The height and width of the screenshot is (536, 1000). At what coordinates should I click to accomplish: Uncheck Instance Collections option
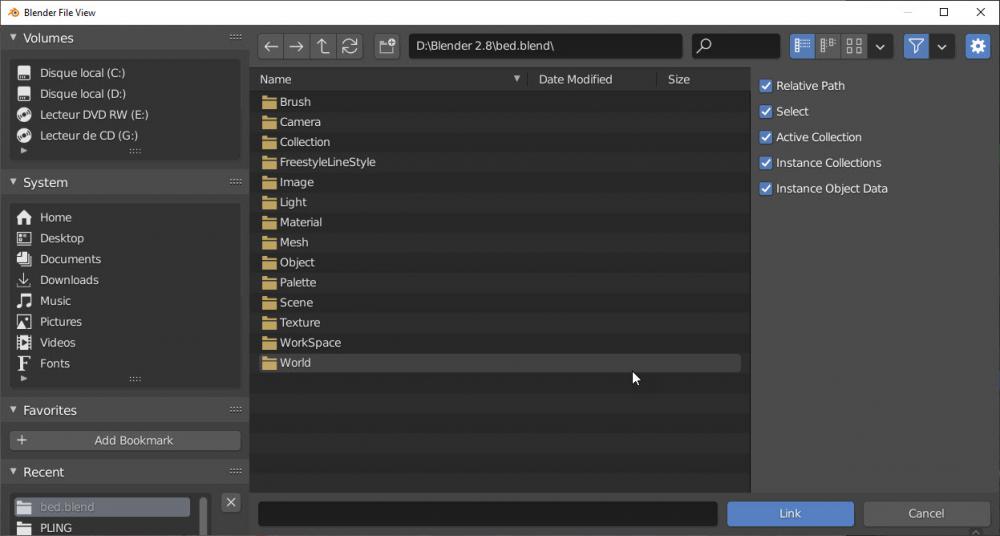tap(766, 163)
